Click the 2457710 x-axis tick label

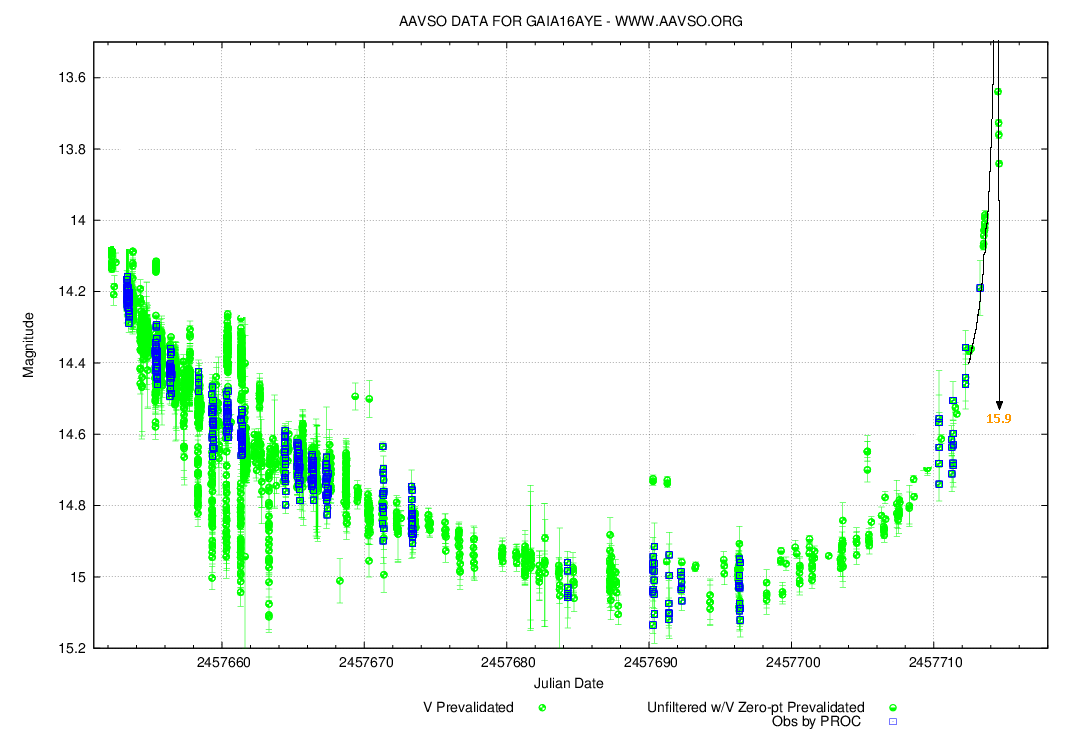(933, 662)
